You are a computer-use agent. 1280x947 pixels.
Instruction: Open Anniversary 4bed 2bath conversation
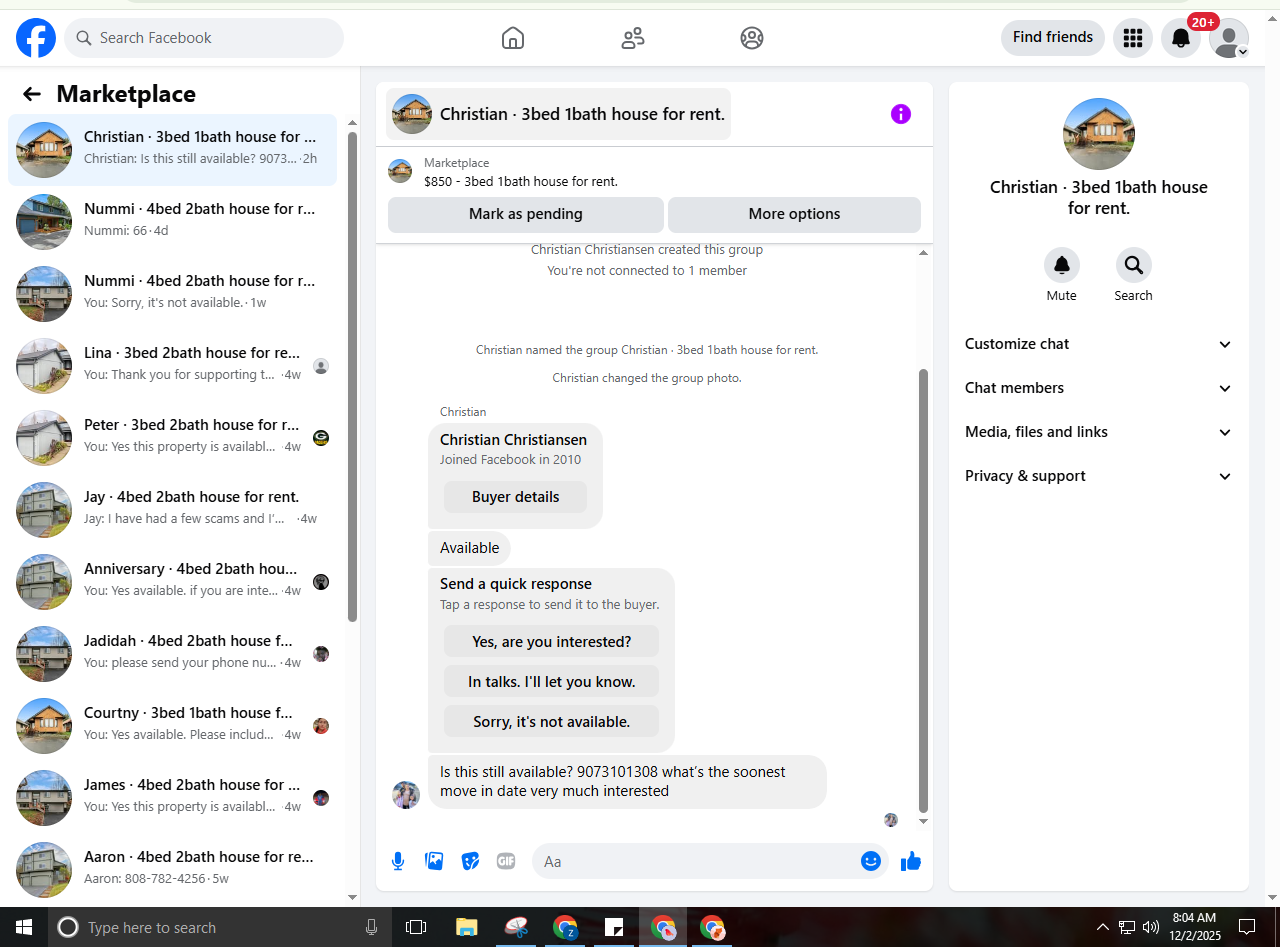(x=172, y=582)
